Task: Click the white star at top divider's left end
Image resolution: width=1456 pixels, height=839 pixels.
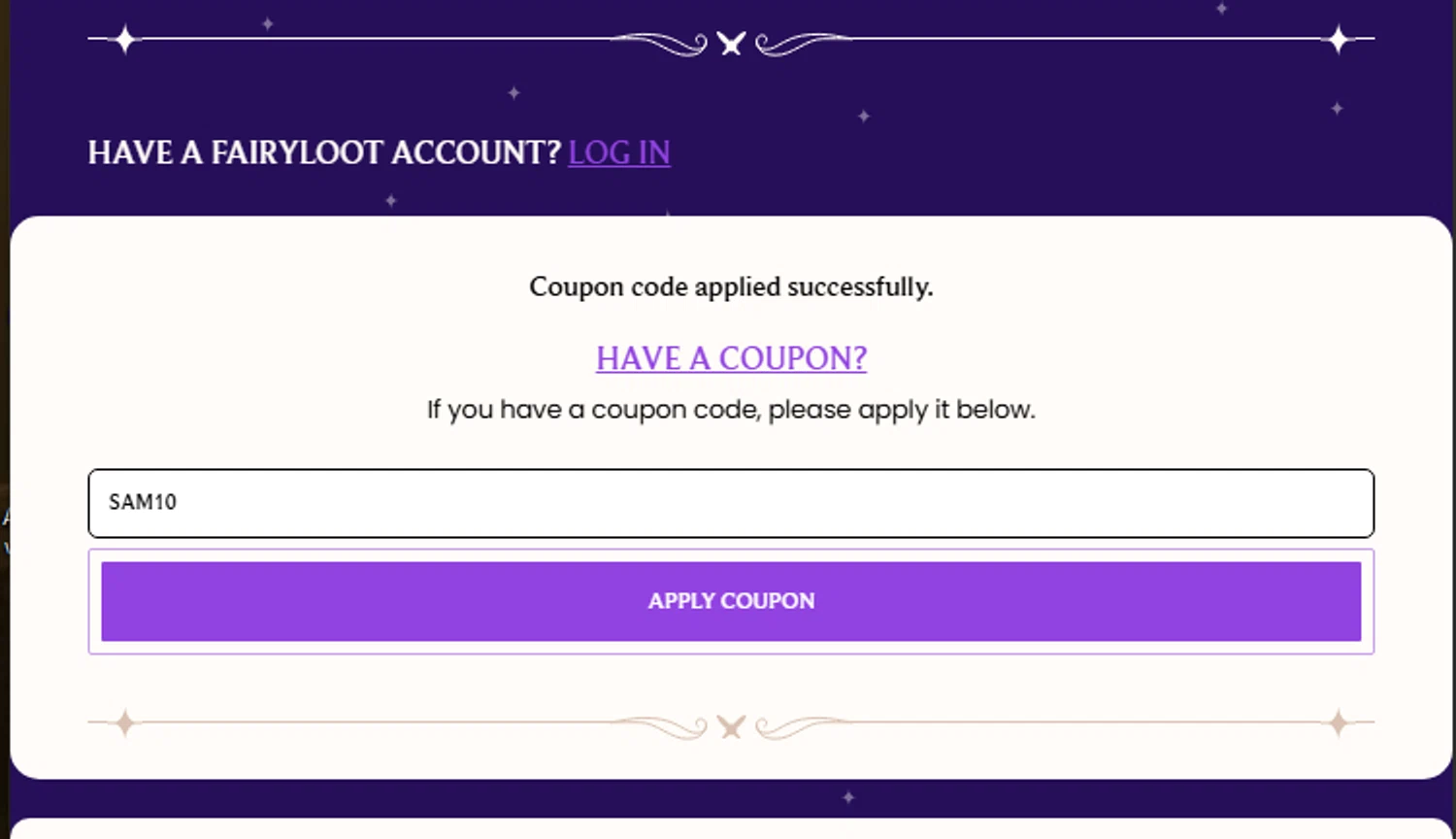Action: [125, 40]
